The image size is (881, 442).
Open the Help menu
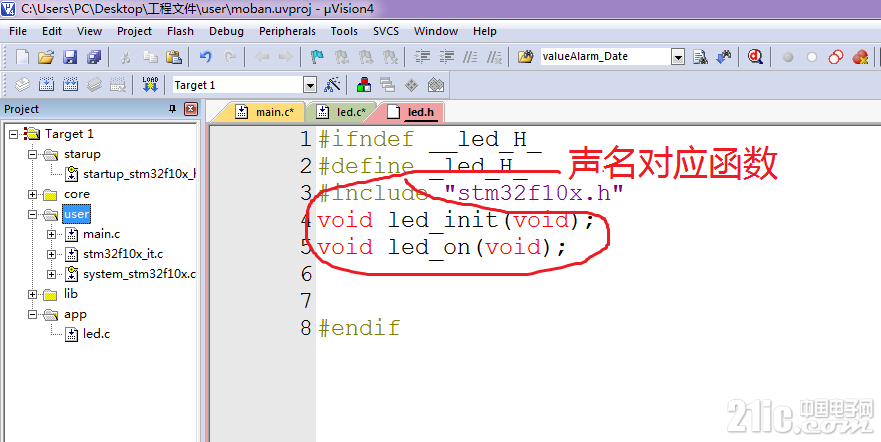484,31
